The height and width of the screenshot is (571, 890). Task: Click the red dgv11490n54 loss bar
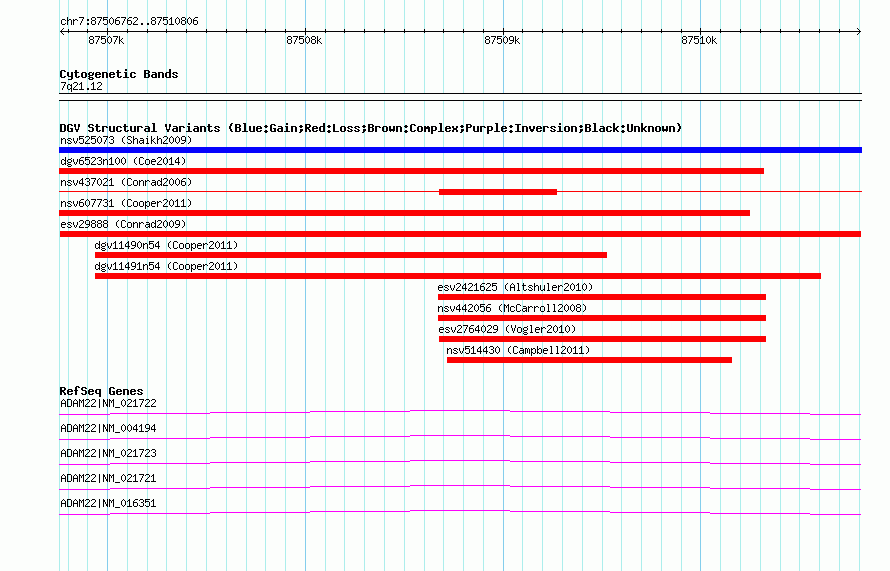tap(351, 255)
